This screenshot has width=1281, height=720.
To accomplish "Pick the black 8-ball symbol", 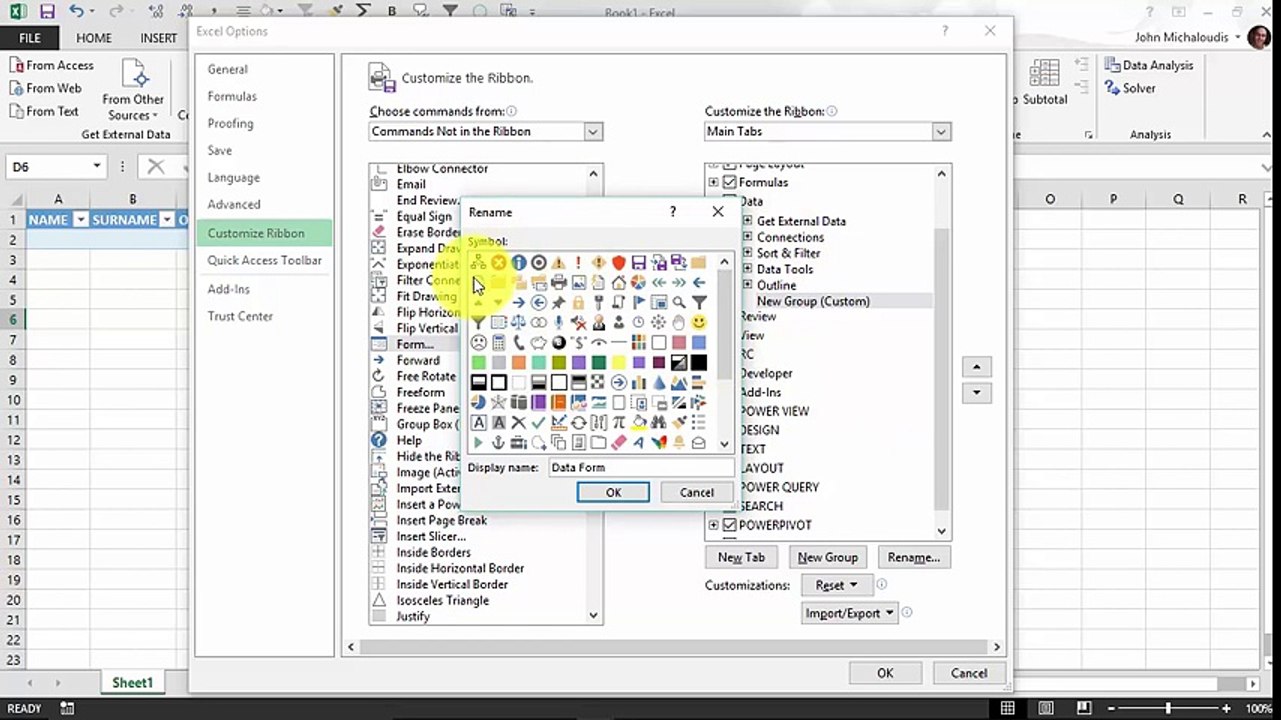I will pos(559,343).
